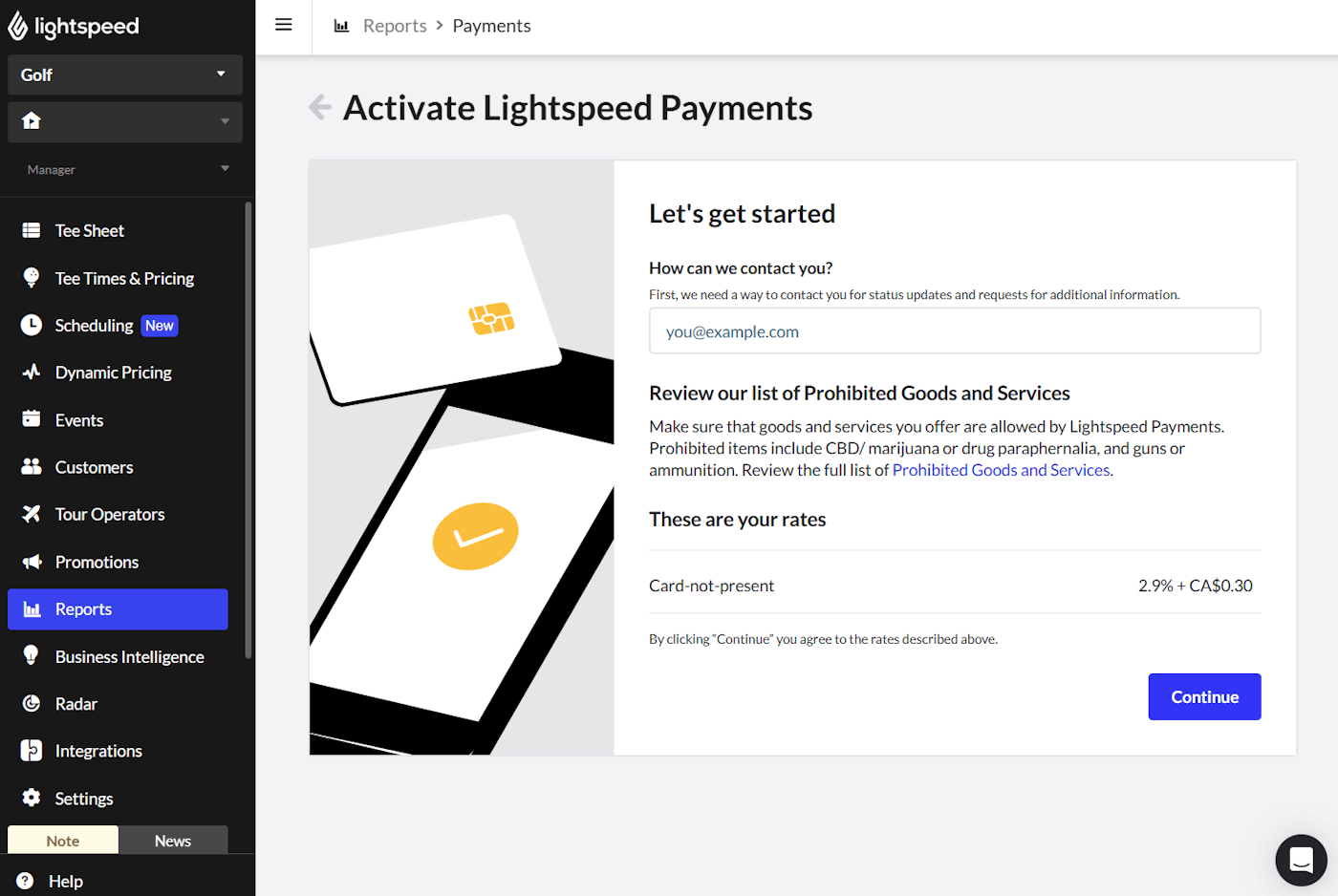This screenshot has height=896, width=1338.
Task: Navigate to Events
Action: pos(118,419)
